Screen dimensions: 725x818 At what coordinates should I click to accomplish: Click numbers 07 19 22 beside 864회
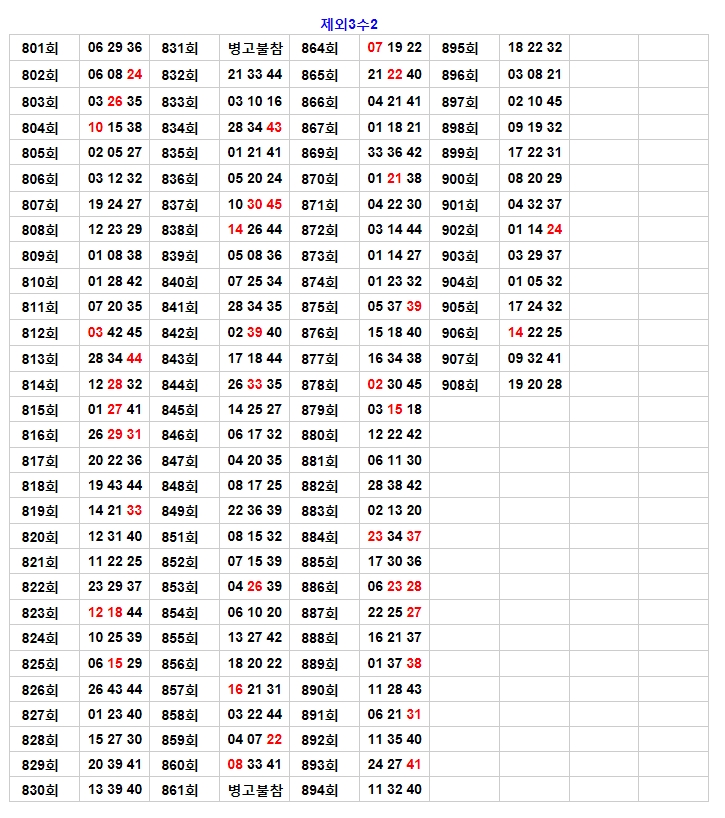(x=395, y=48)
